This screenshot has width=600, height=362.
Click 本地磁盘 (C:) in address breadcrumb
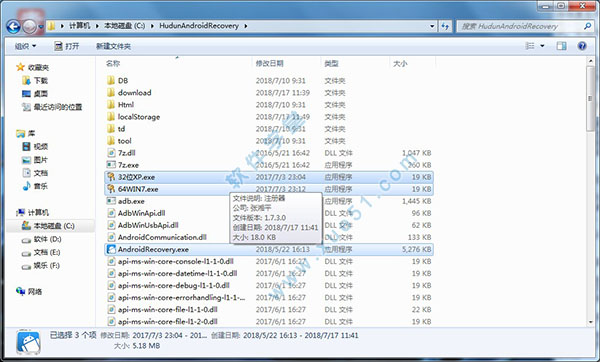point(124,26)
